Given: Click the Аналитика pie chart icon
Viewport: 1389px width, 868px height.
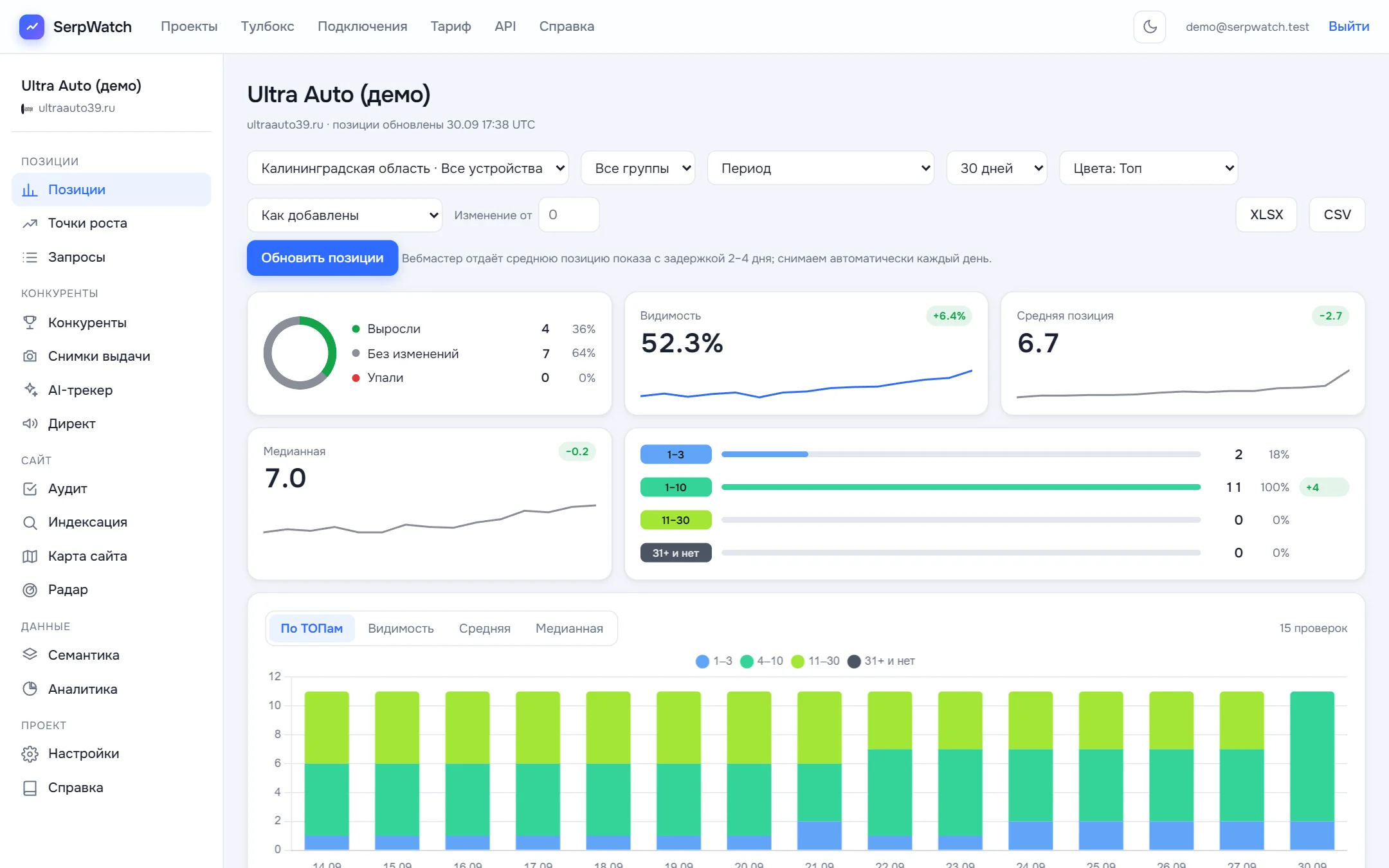Looking at the screenshot, I should click(30, 689).
